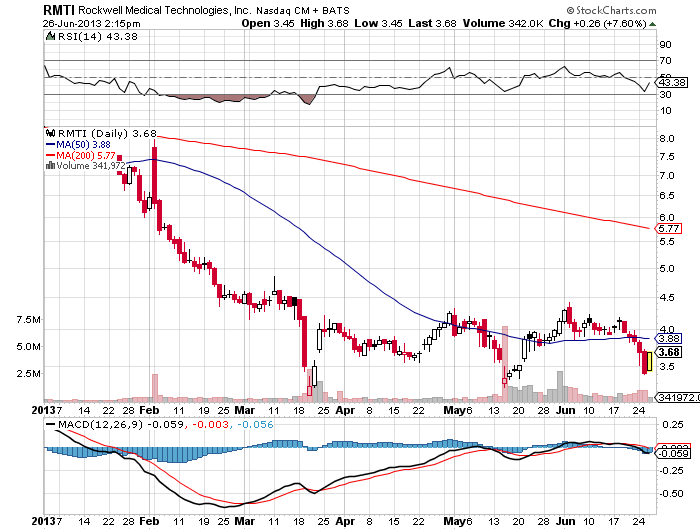Click the red MACD signal value -0.003
The width and height of the screenshot is (700, 530).
(x=210, y=424)
